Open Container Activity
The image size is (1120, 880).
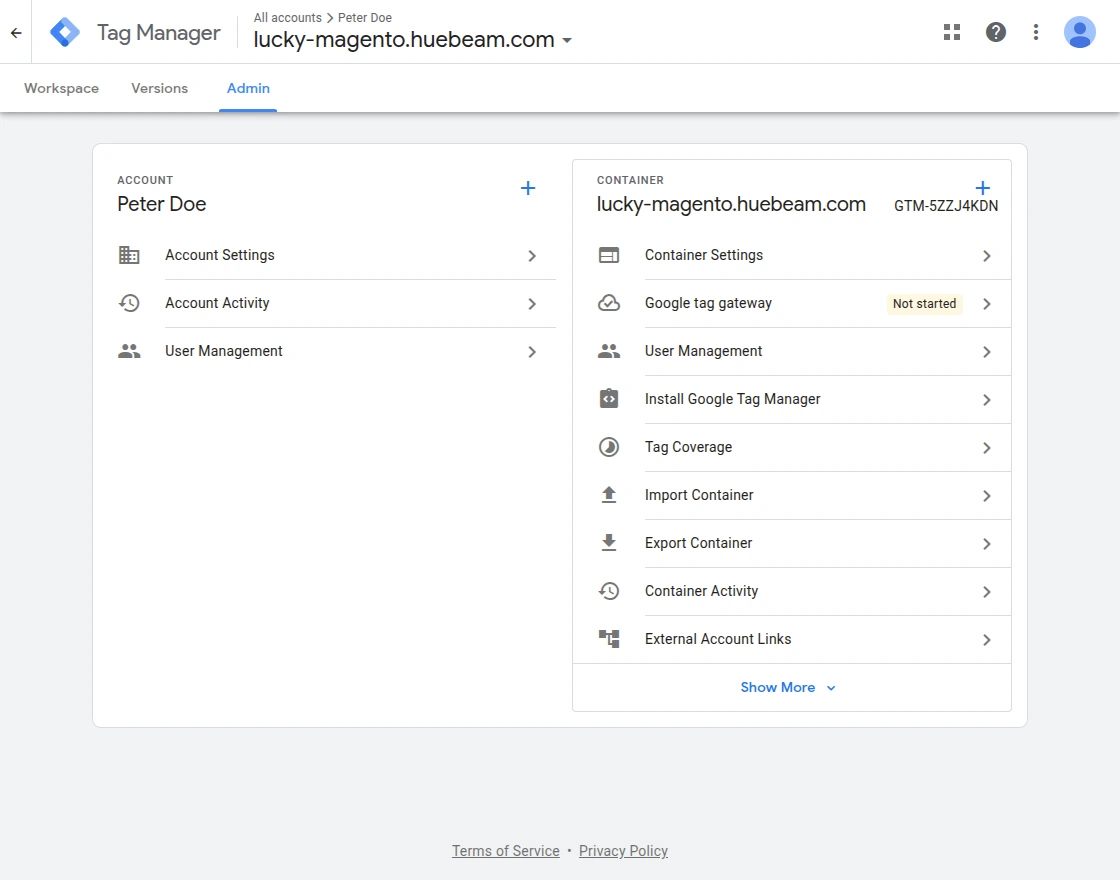(791, 591)
